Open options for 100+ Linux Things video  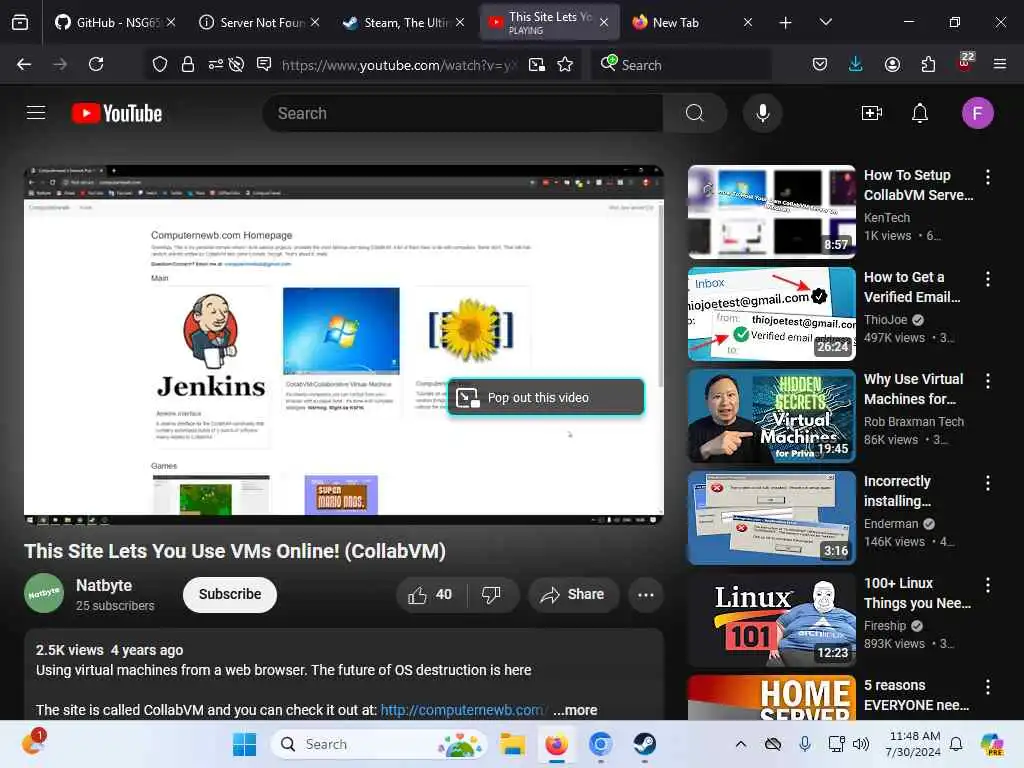987,585
